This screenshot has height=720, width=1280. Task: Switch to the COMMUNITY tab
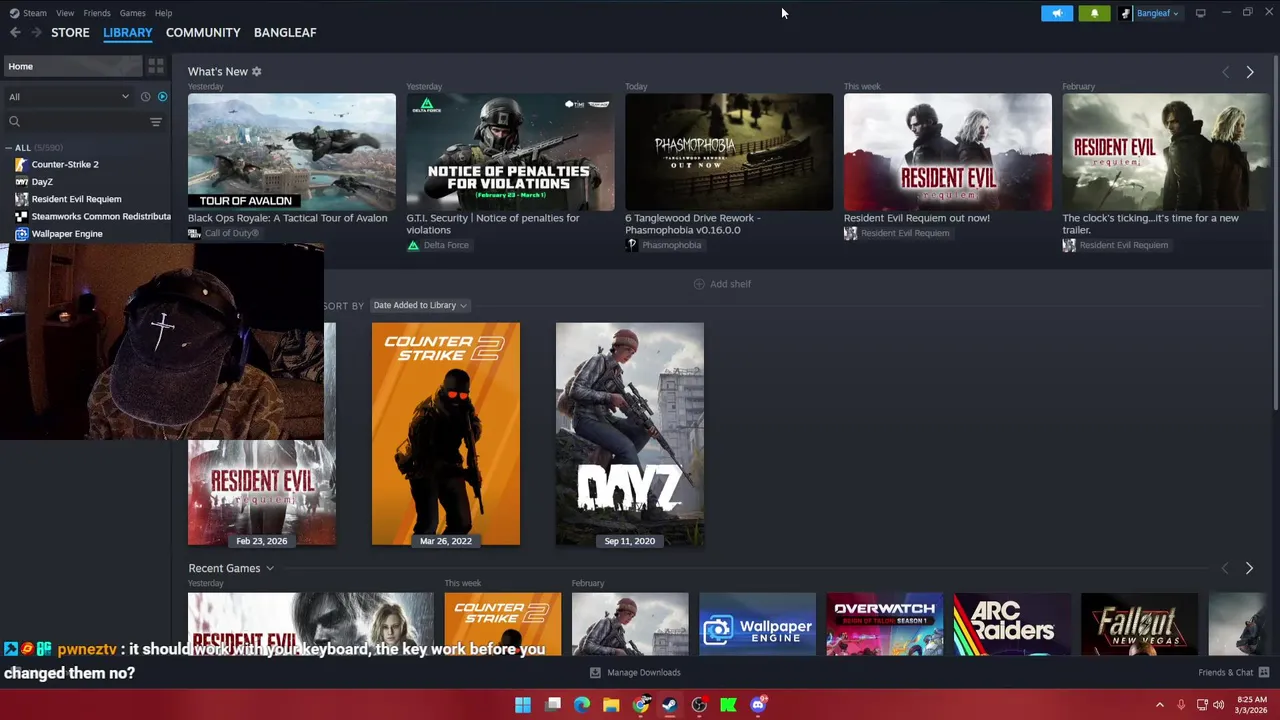[203, 33]
